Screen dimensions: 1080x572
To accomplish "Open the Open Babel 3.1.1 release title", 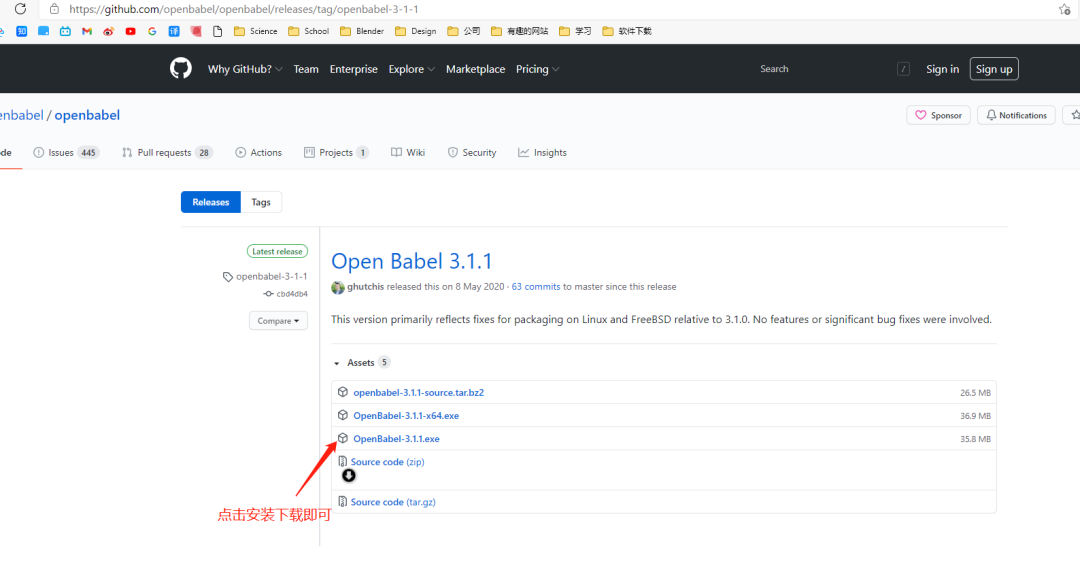I will 412,261.
